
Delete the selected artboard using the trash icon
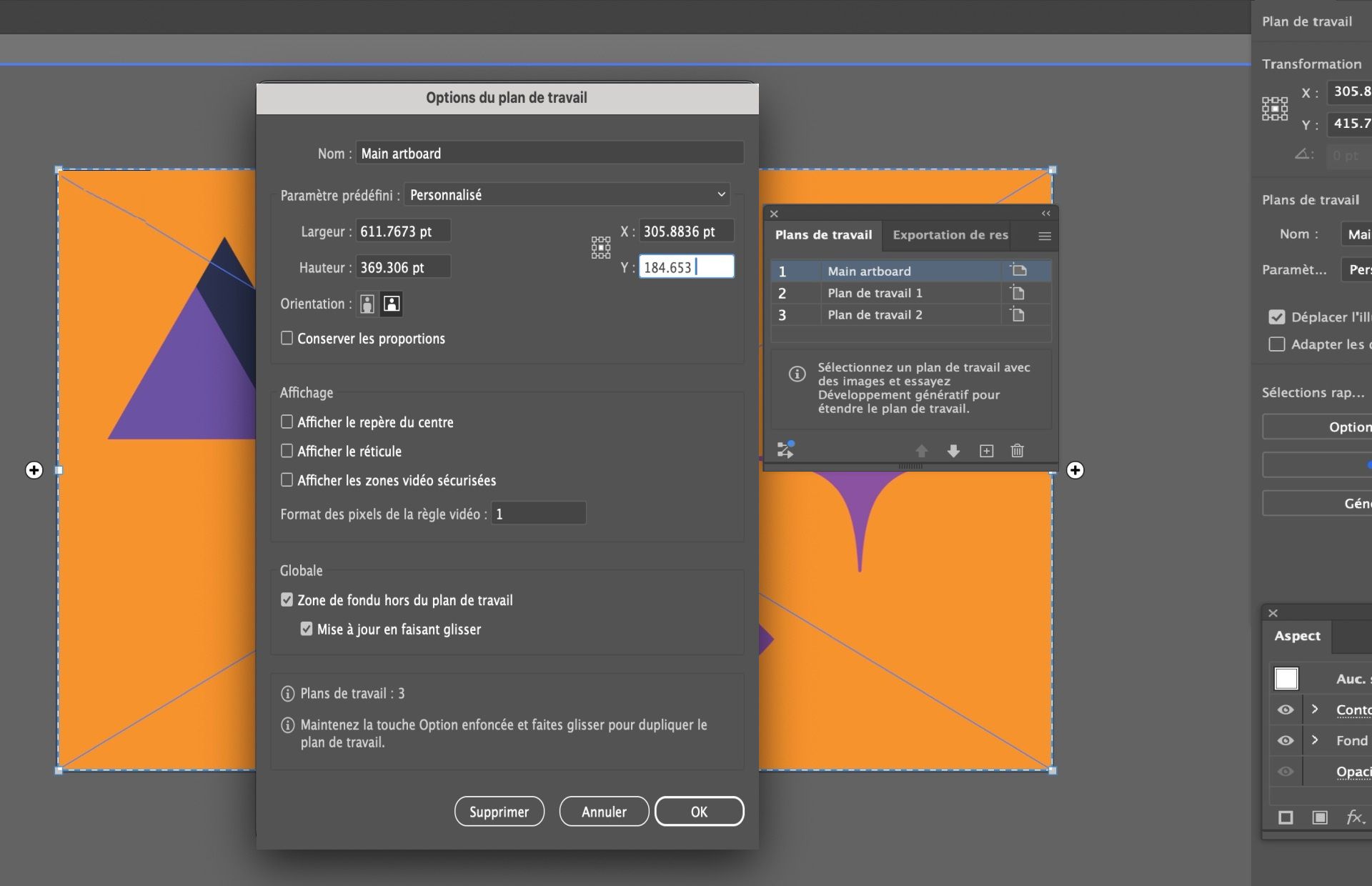coord(1017,451)
